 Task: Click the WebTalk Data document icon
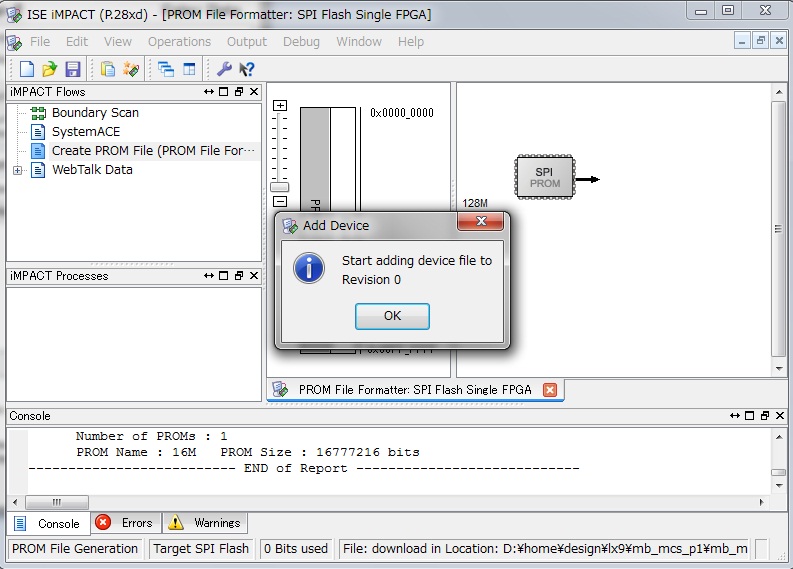(x=38, y=170)
